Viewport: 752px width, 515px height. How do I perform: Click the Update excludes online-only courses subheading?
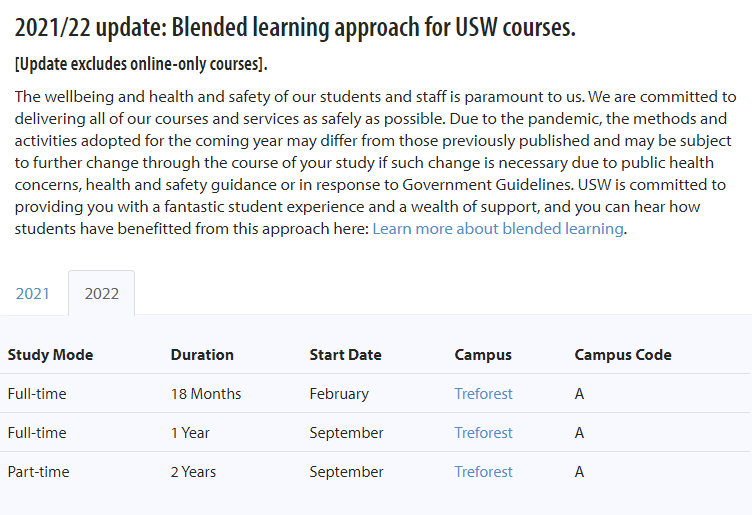point(141,64)
